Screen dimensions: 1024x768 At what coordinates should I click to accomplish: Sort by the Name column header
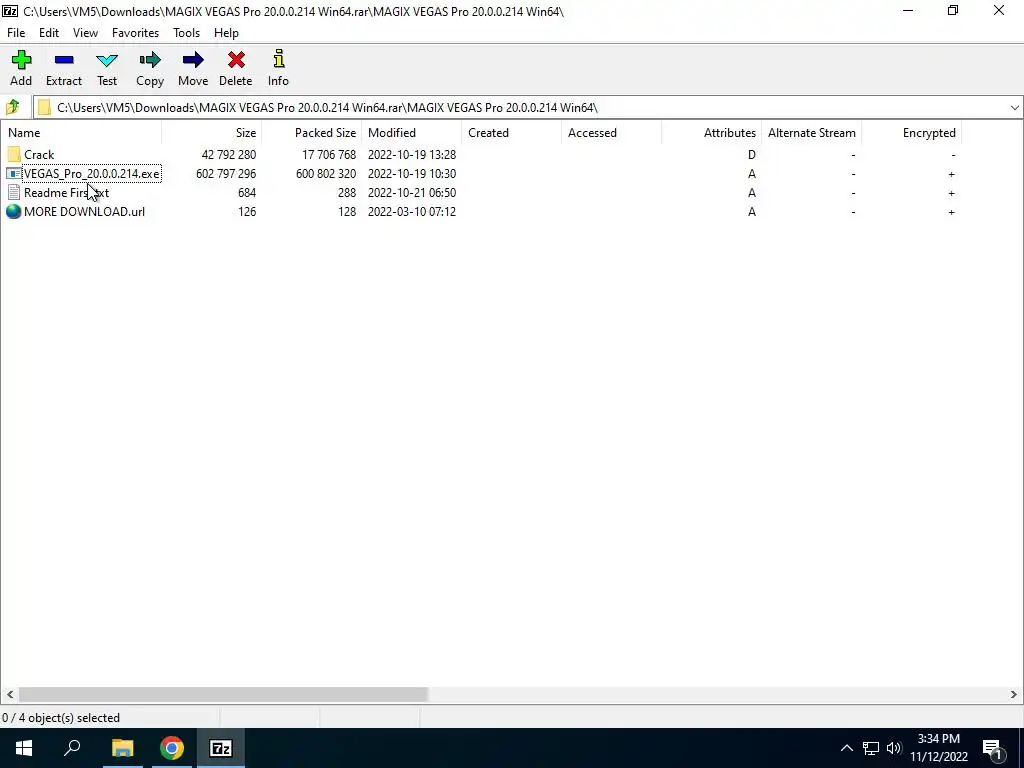tap(81, 133)
